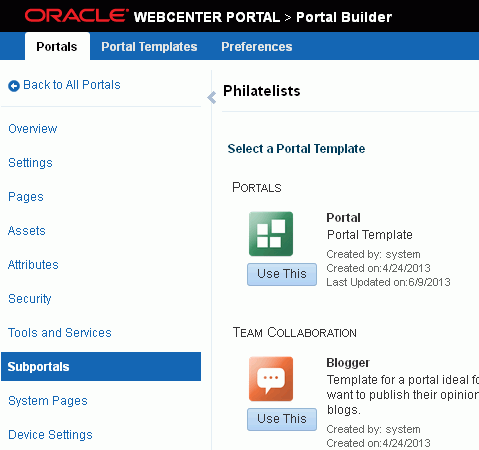The image size is (479, 450).
Task: Open Tools and Services
Action: pos(60,333)
